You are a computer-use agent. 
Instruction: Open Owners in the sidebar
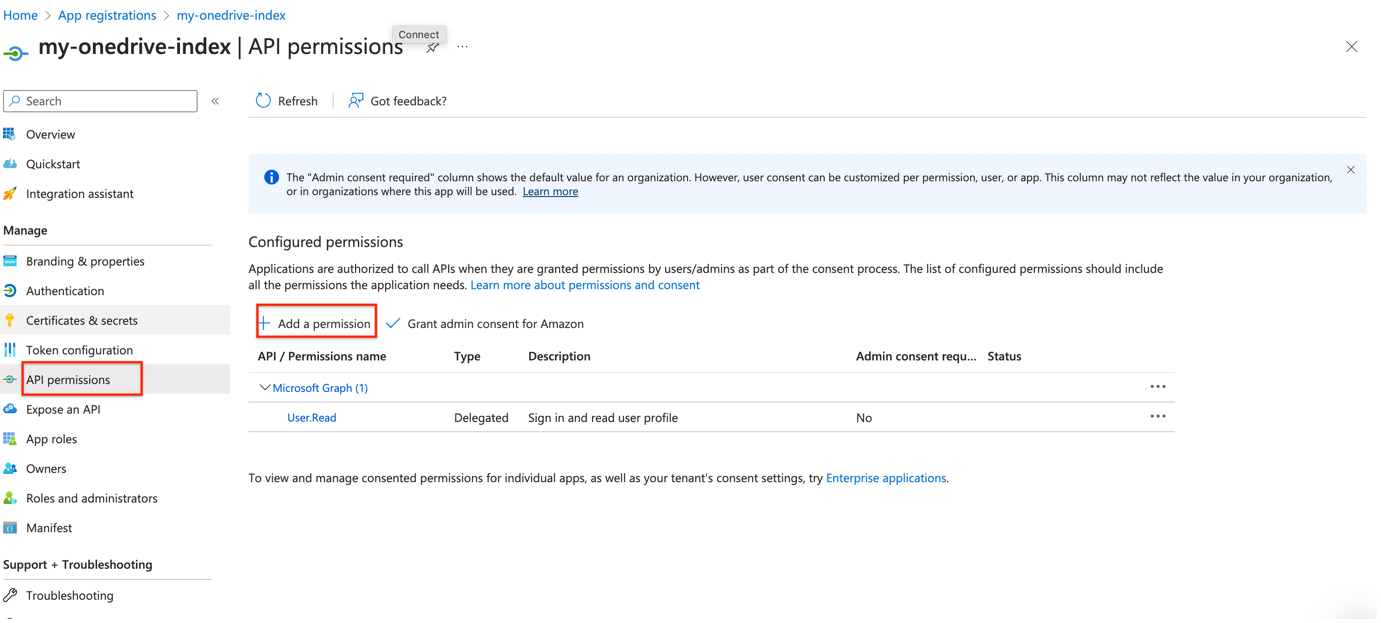(x=46, y=469)
